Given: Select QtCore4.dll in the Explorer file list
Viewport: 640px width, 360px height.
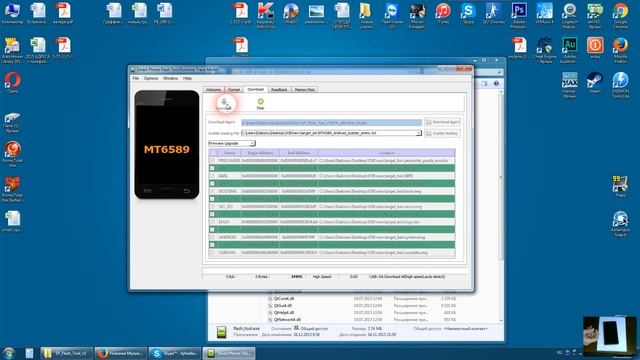Looking at the screenshot, I should tap(284, 298).
